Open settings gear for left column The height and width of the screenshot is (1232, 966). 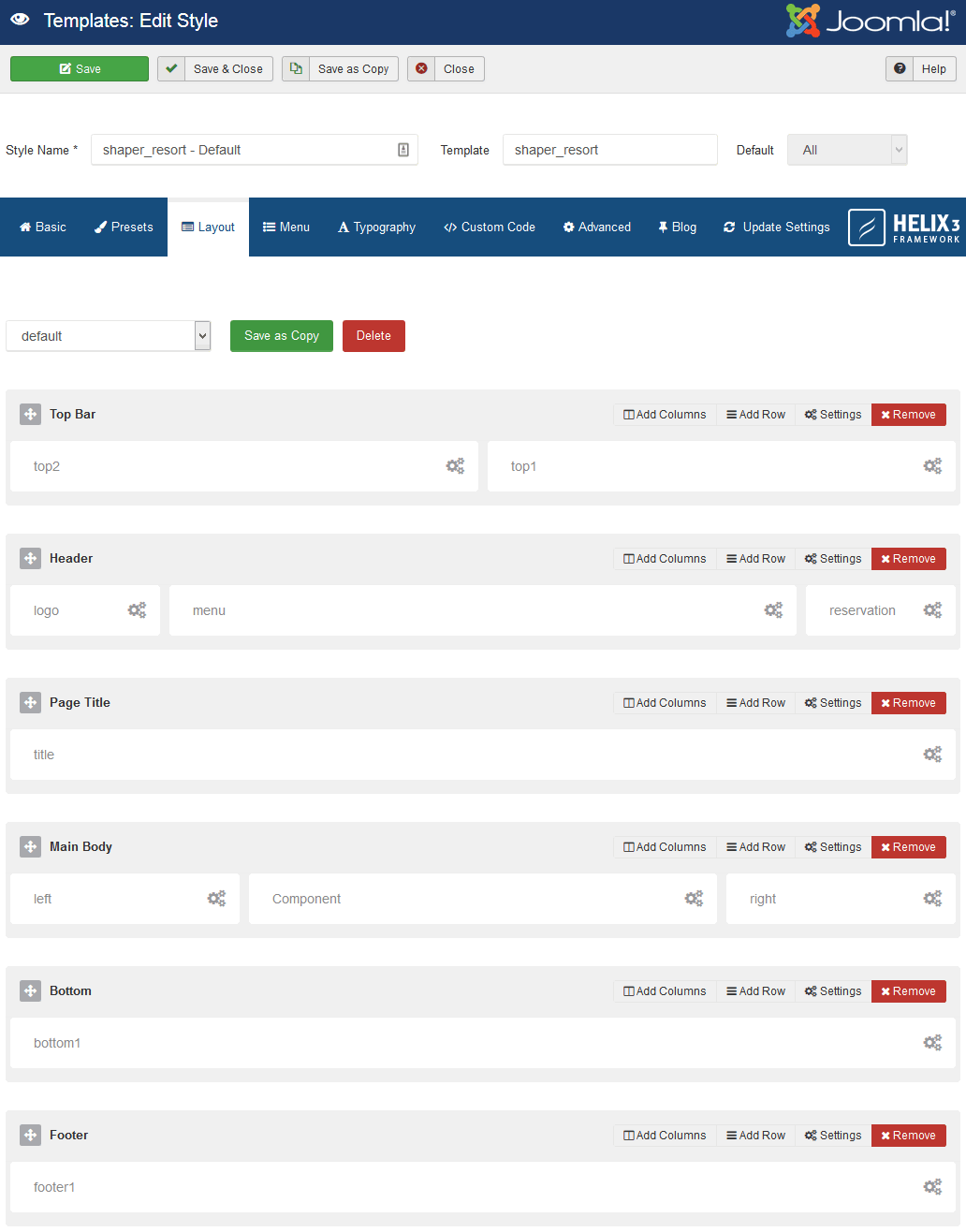(216, 899)
